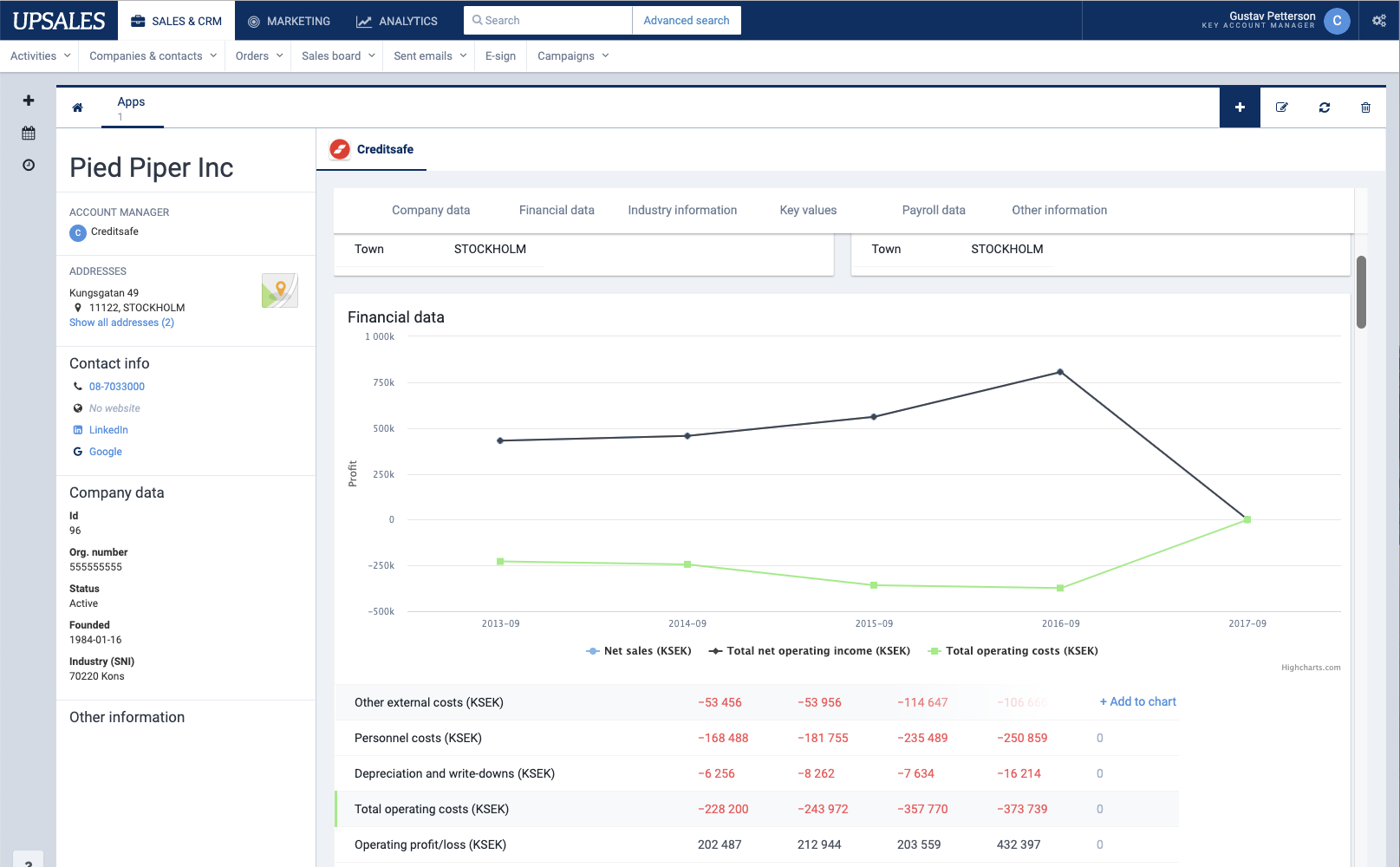Click the LinkedIn icon in contact info
Screen dimensions: 1400x867
tap(78, 430)
